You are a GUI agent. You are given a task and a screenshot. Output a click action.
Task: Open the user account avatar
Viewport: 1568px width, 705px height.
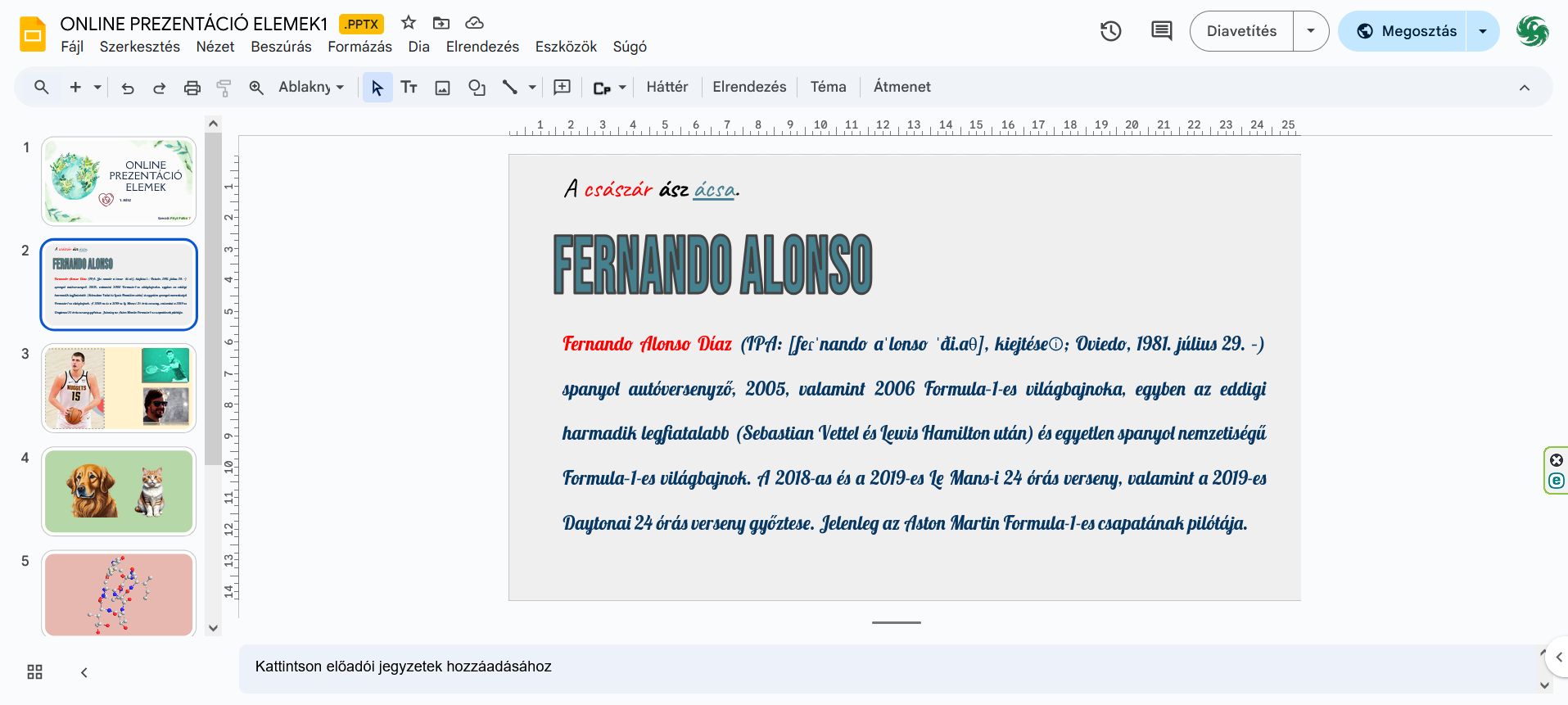(x=1532, y=31)
